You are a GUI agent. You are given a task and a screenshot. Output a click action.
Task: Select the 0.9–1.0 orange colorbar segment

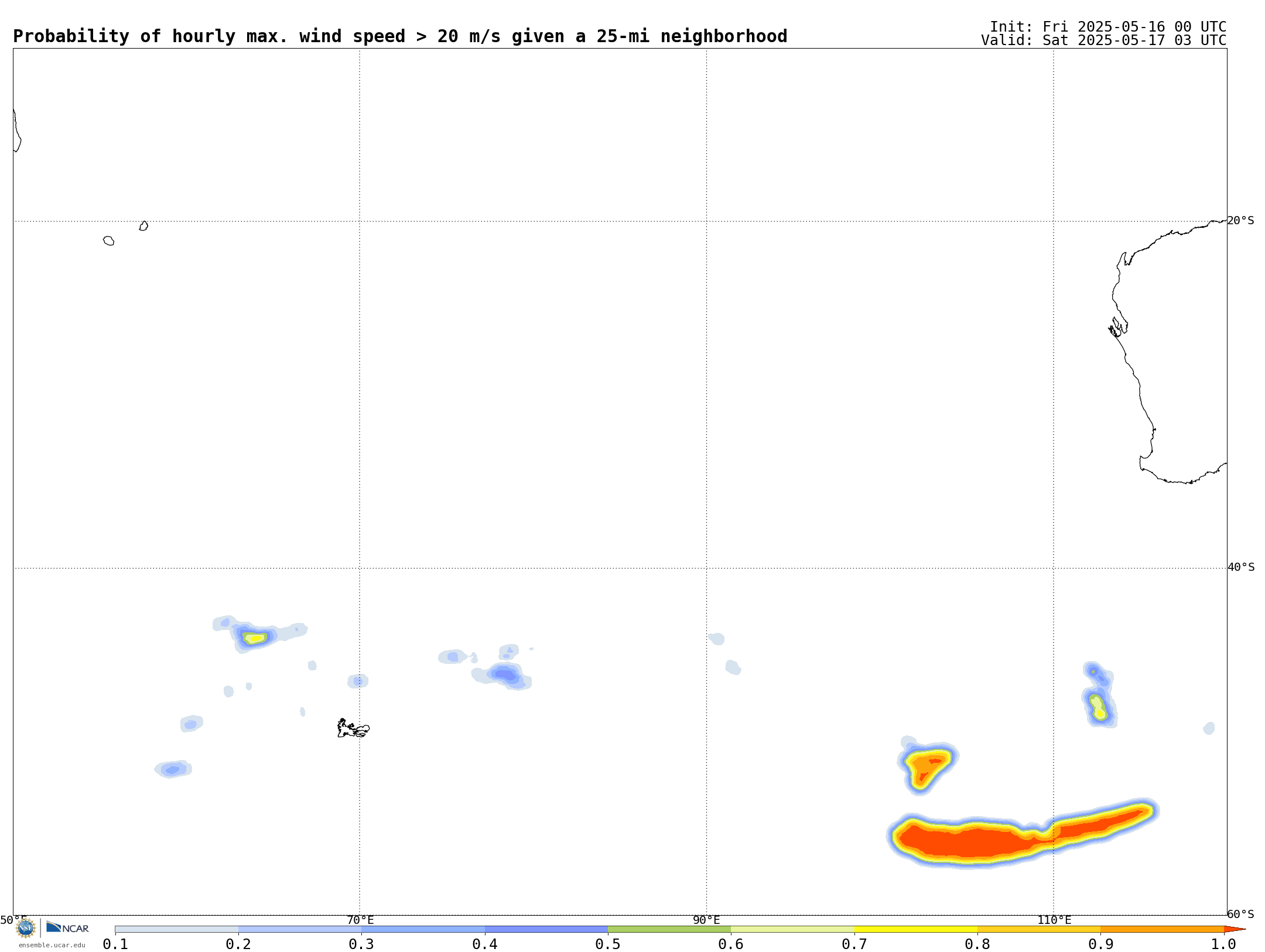1162,929
